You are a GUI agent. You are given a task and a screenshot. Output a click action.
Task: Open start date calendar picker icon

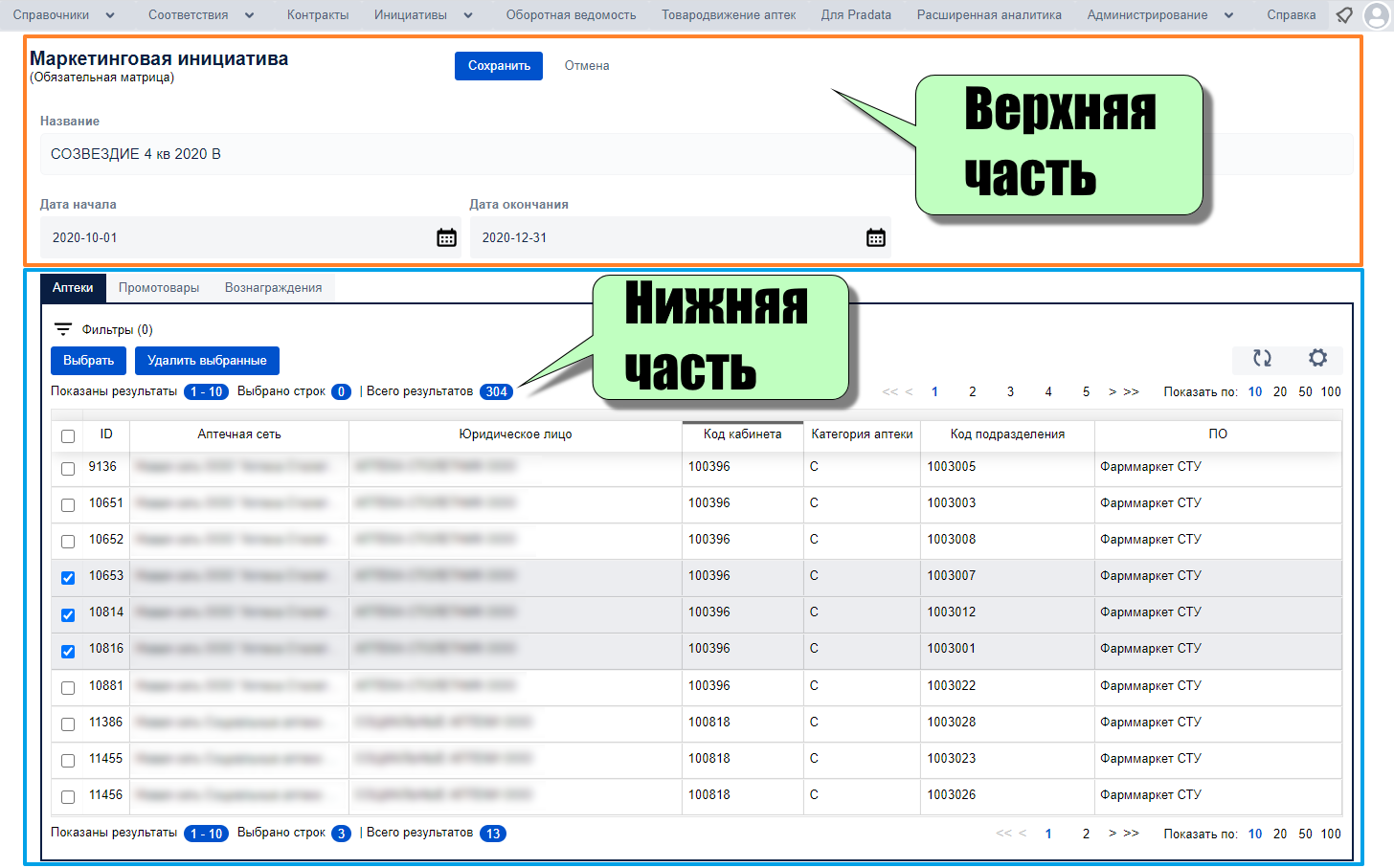(x=446, y=237)
